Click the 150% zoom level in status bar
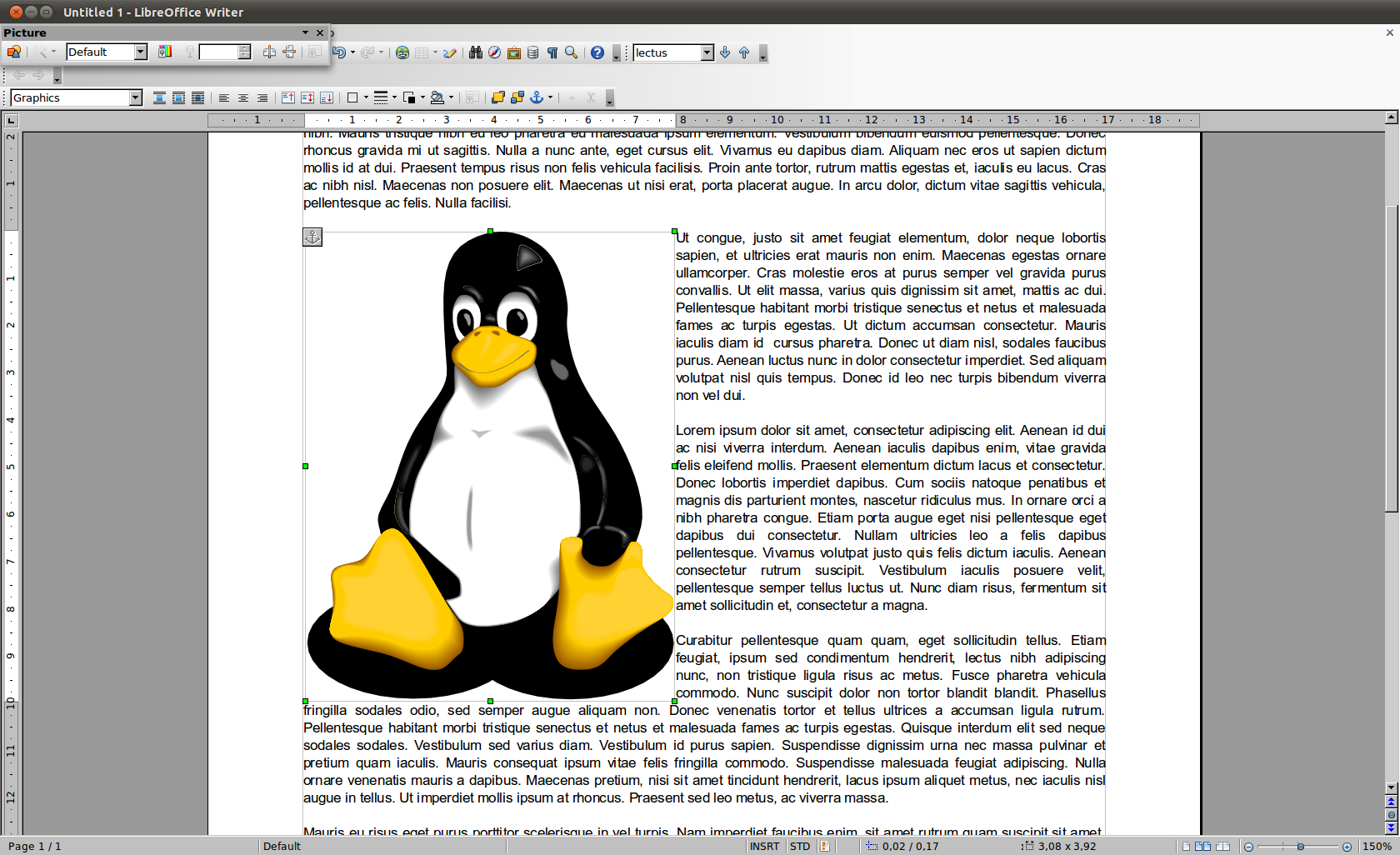The image size is (1400, 855). pyautogui.click(x=1377, y=847)
